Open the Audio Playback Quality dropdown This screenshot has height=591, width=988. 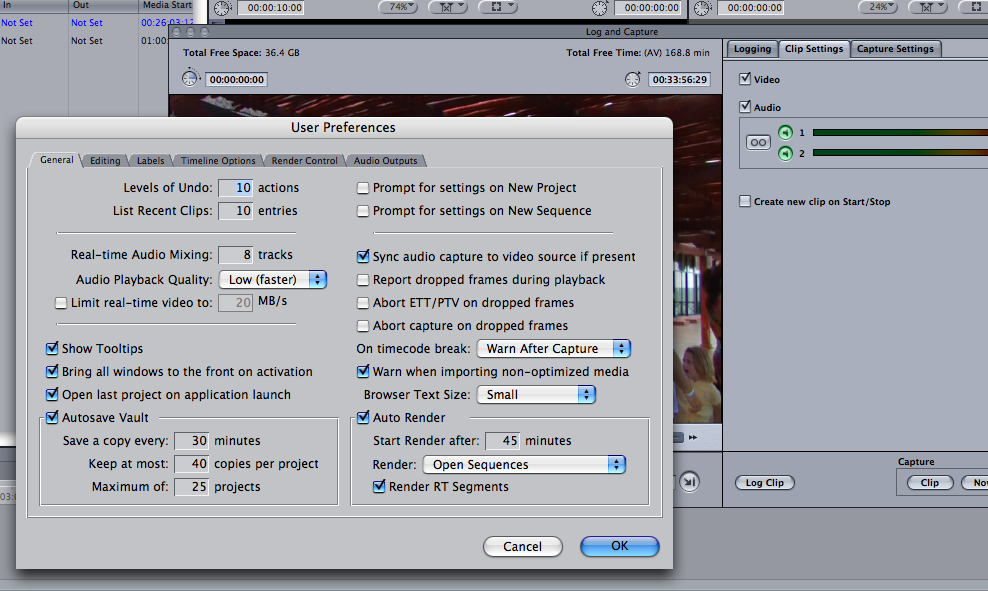click(x=273, y=280)
